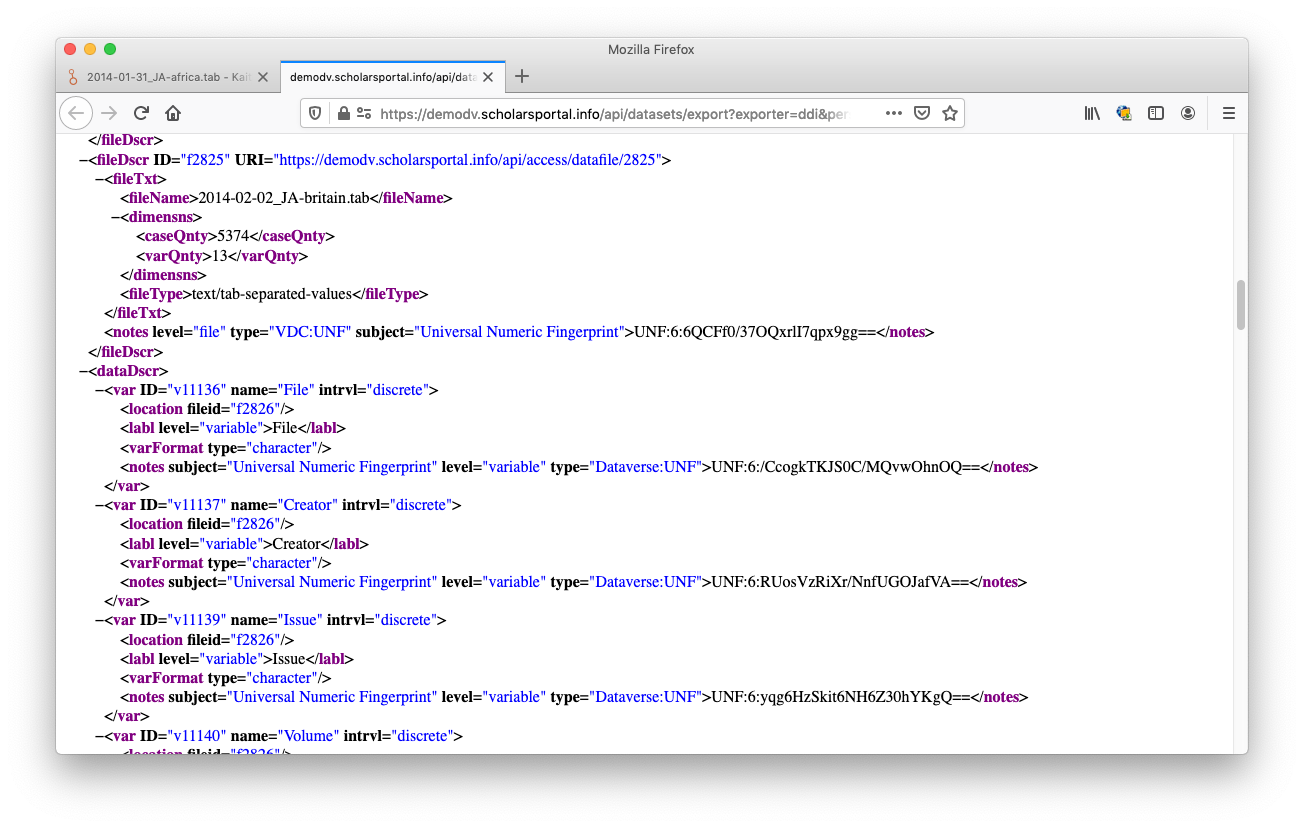Click the datafile/2825 URI value

[469, 160]
